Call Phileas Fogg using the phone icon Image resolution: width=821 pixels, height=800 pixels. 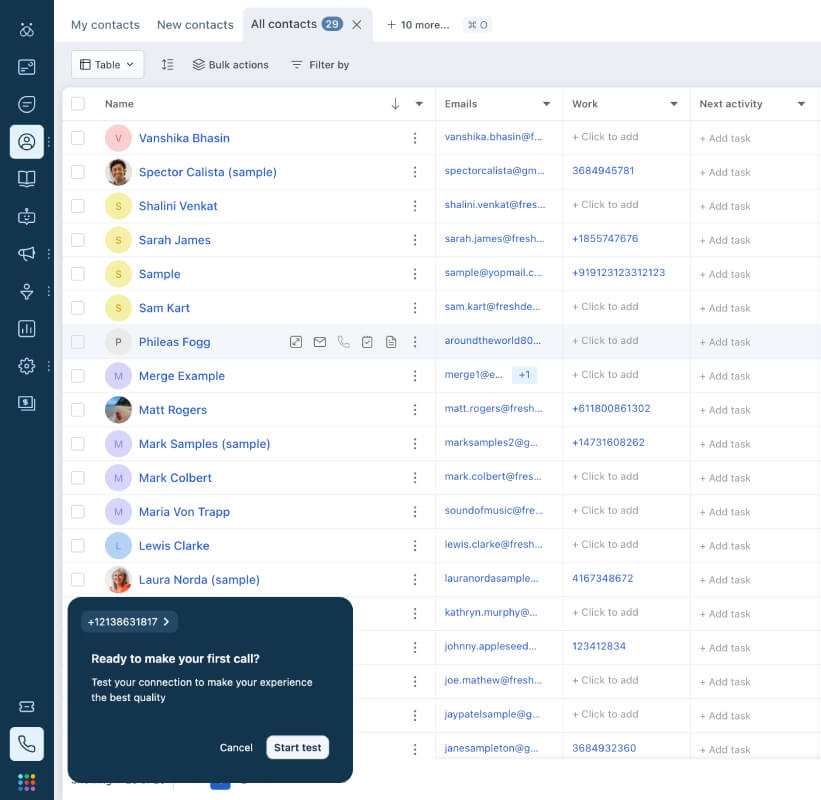pos(343,342)
